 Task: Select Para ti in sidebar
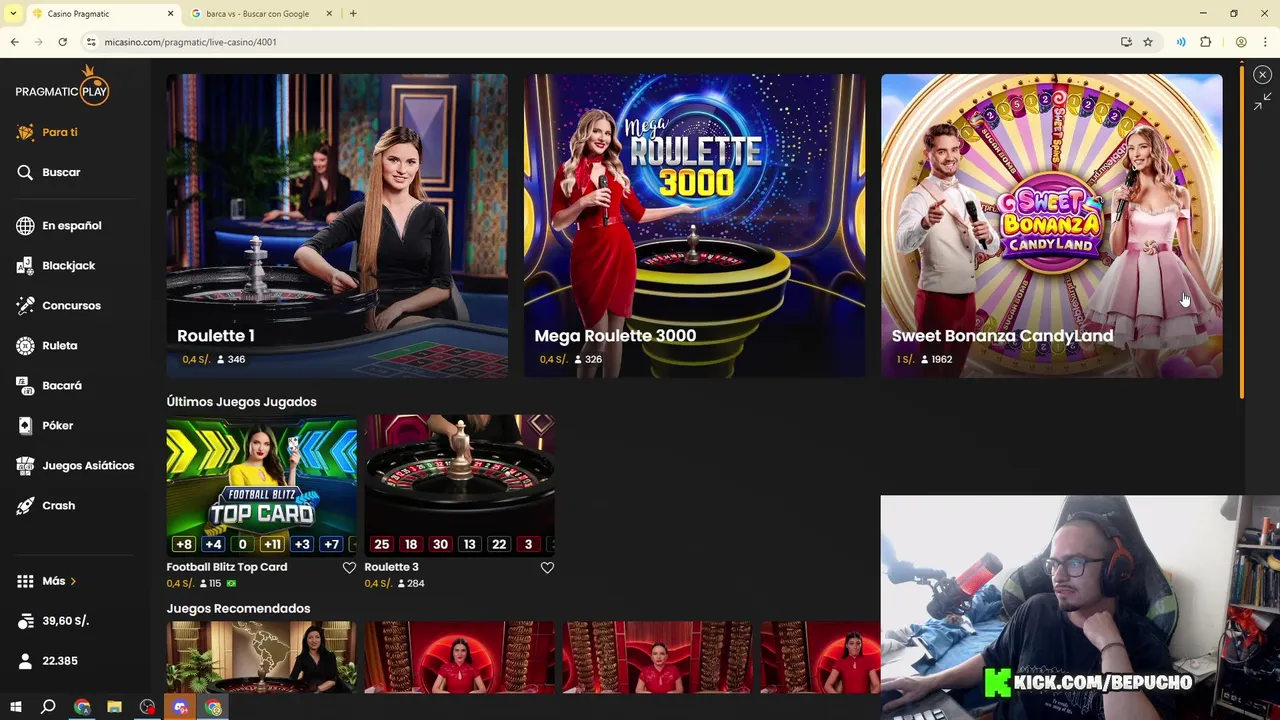47,132
